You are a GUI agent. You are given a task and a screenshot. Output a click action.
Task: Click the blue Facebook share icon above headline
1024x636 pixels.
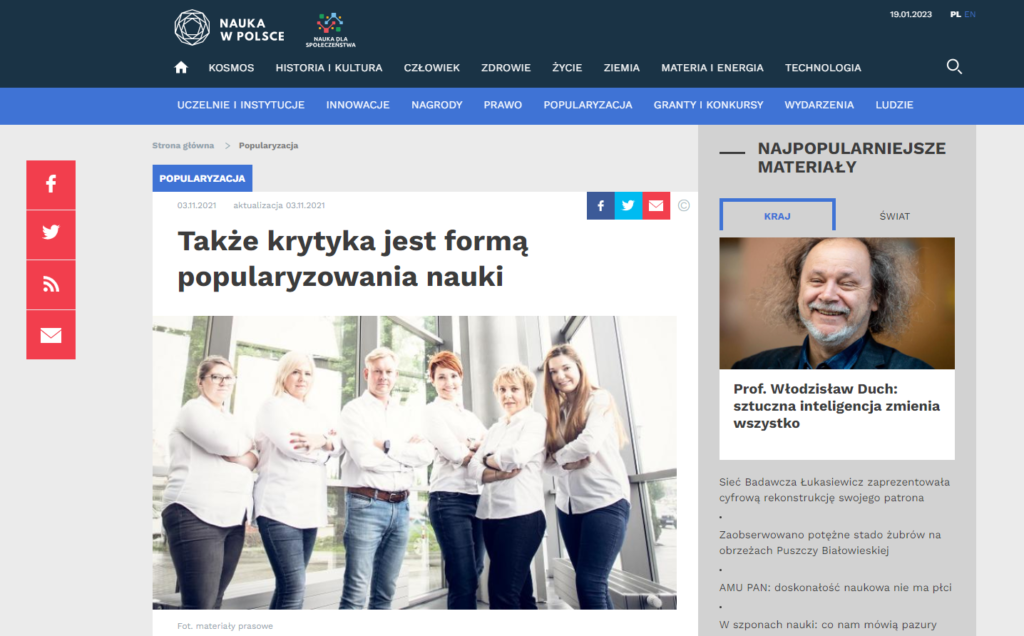tap(600, 206)
